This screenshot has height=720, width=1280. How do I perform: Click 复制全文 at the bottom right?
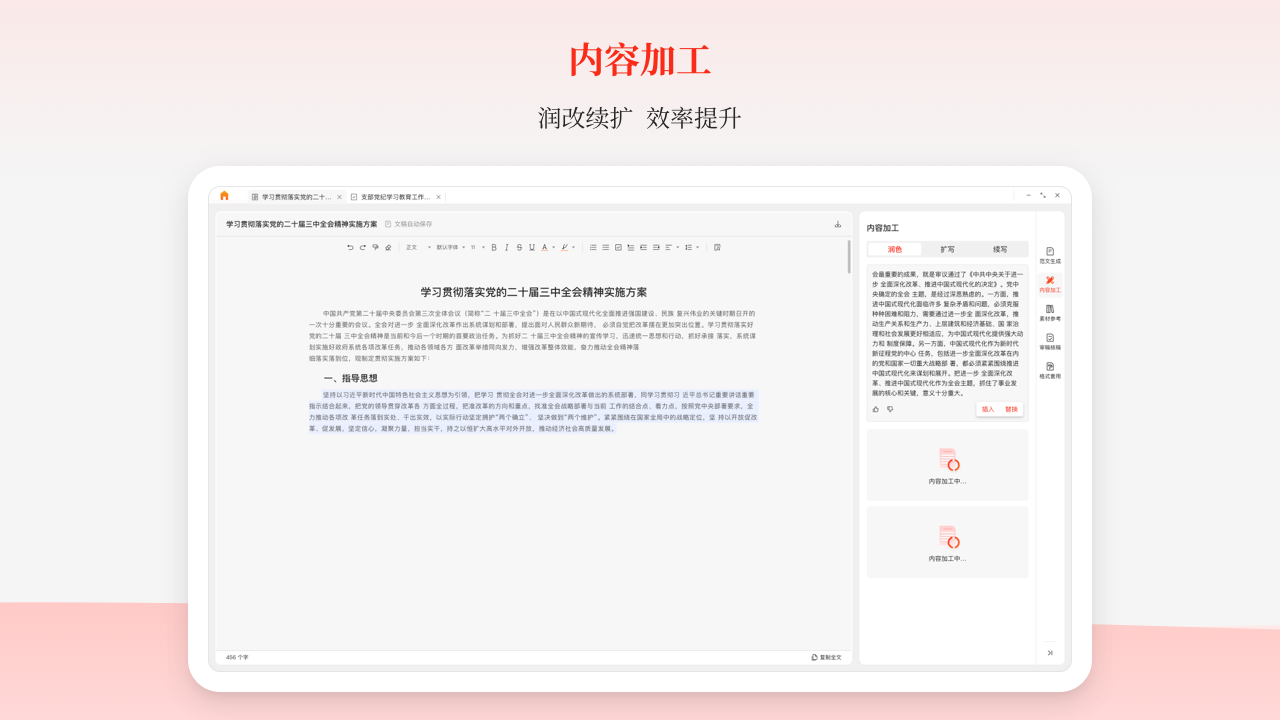(828, 655)
